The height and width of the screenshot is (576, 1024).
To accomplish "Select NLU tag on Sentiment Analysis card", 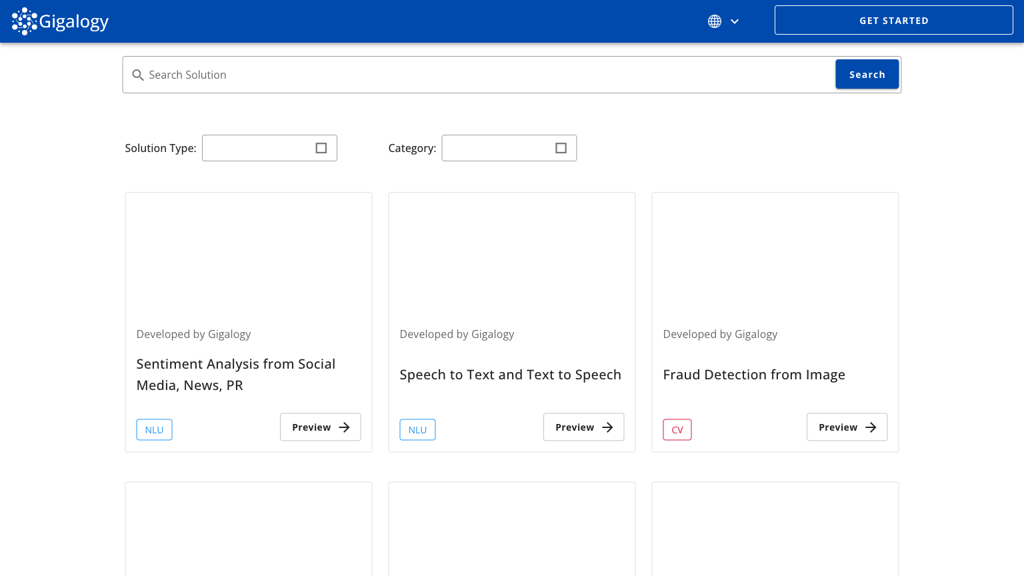I will [154, 430].
